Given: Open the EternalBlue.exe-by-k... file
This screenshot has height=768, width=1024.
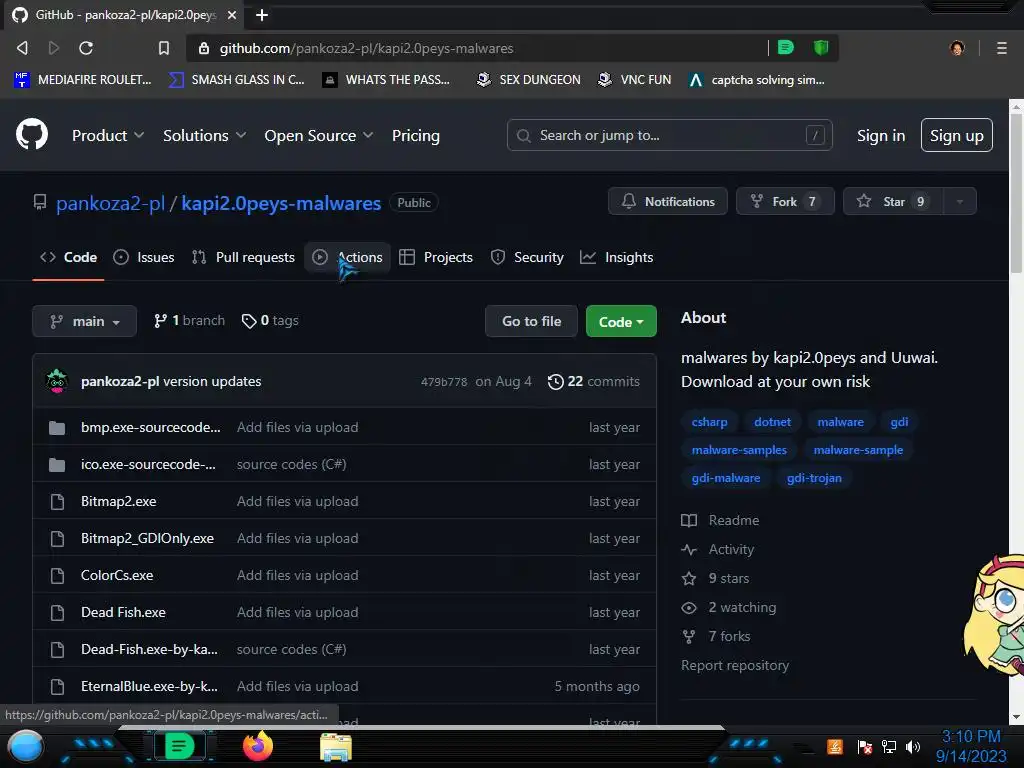Looking at the screenshot, I should (x=150, y=686).
